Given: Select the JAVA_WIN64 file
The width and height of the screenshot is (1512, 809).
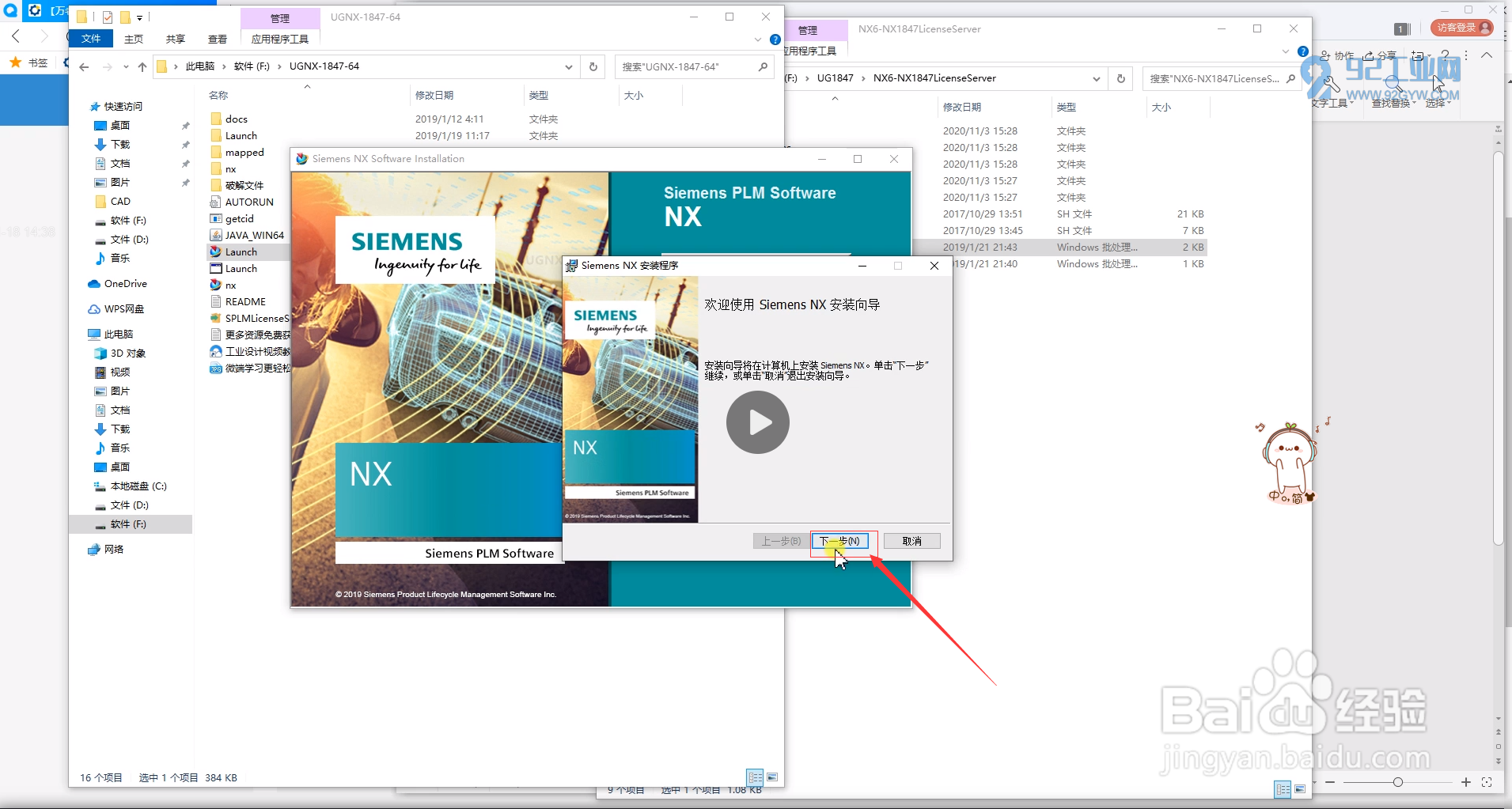Looking at the screenshot, I should (x=254, y=236).
